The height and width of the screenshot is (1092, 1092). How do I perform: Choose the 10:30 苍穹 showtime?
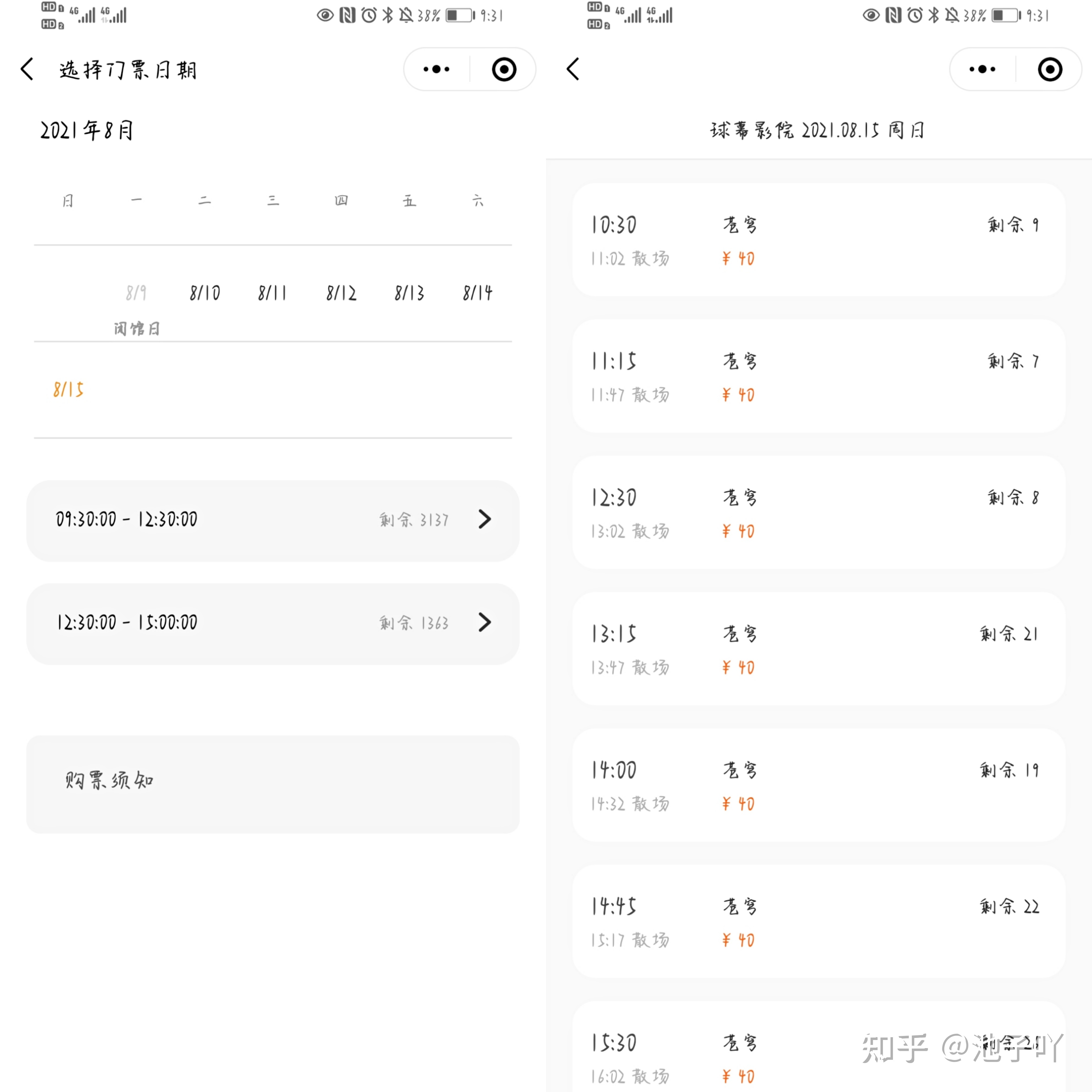click(x=818, y=240)
